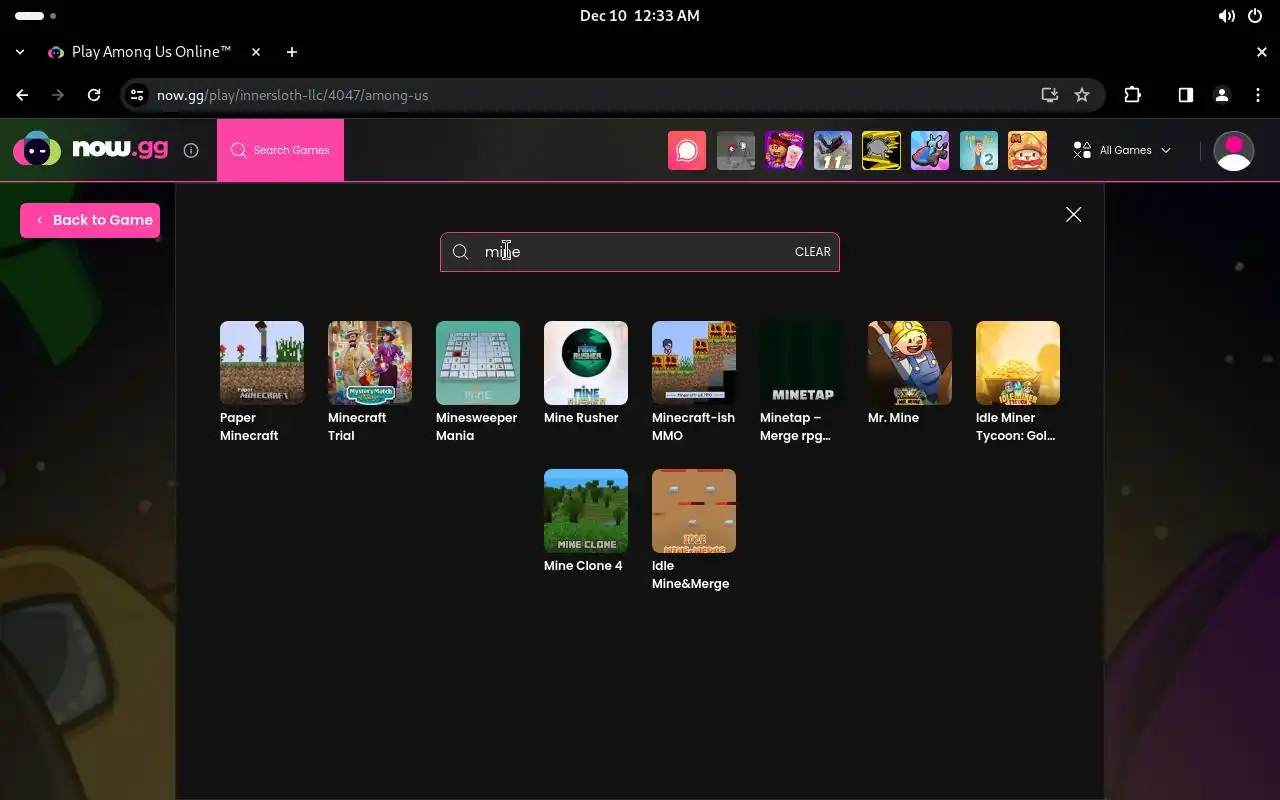
Task: Open the purple cards game shortcut icon
Action: coord(784,150)
